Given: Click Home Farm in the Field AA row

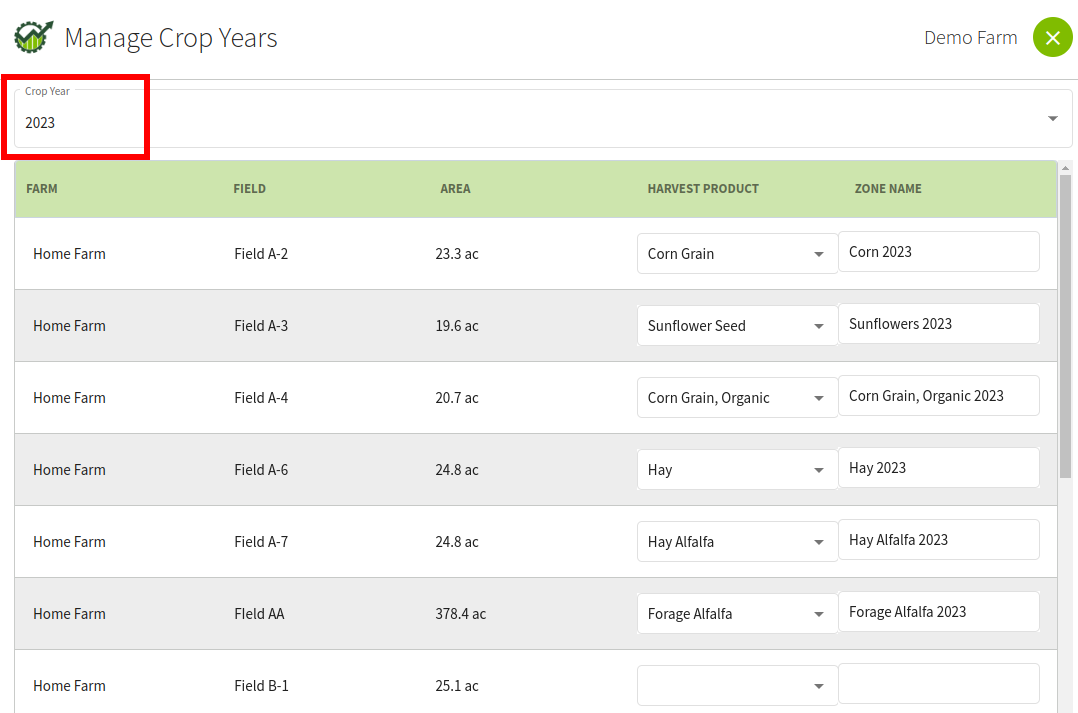Looking at the screenshot, I should point(69,613).
